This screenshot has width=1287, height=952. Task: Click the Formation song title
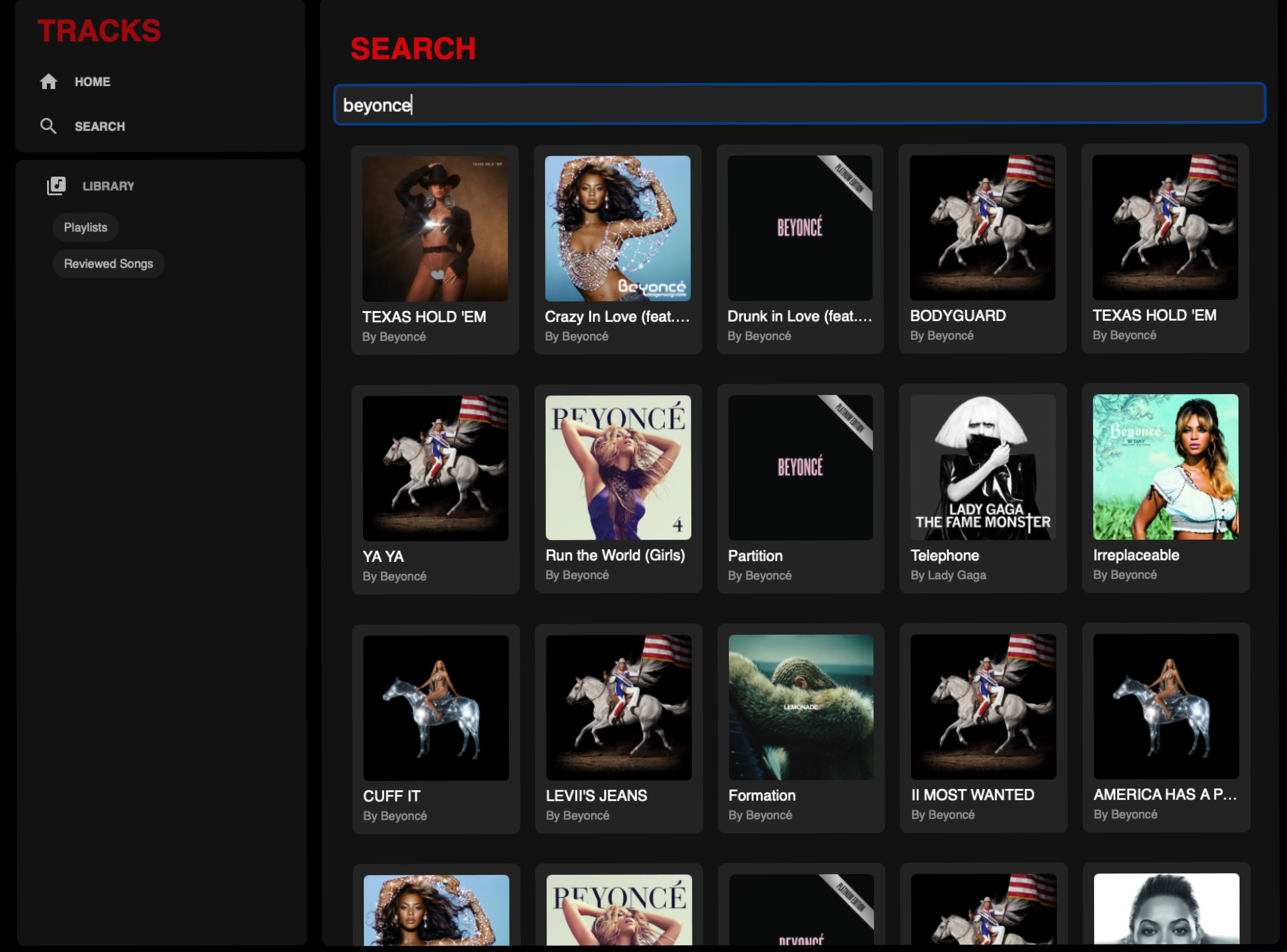click(x=762, y=795)
